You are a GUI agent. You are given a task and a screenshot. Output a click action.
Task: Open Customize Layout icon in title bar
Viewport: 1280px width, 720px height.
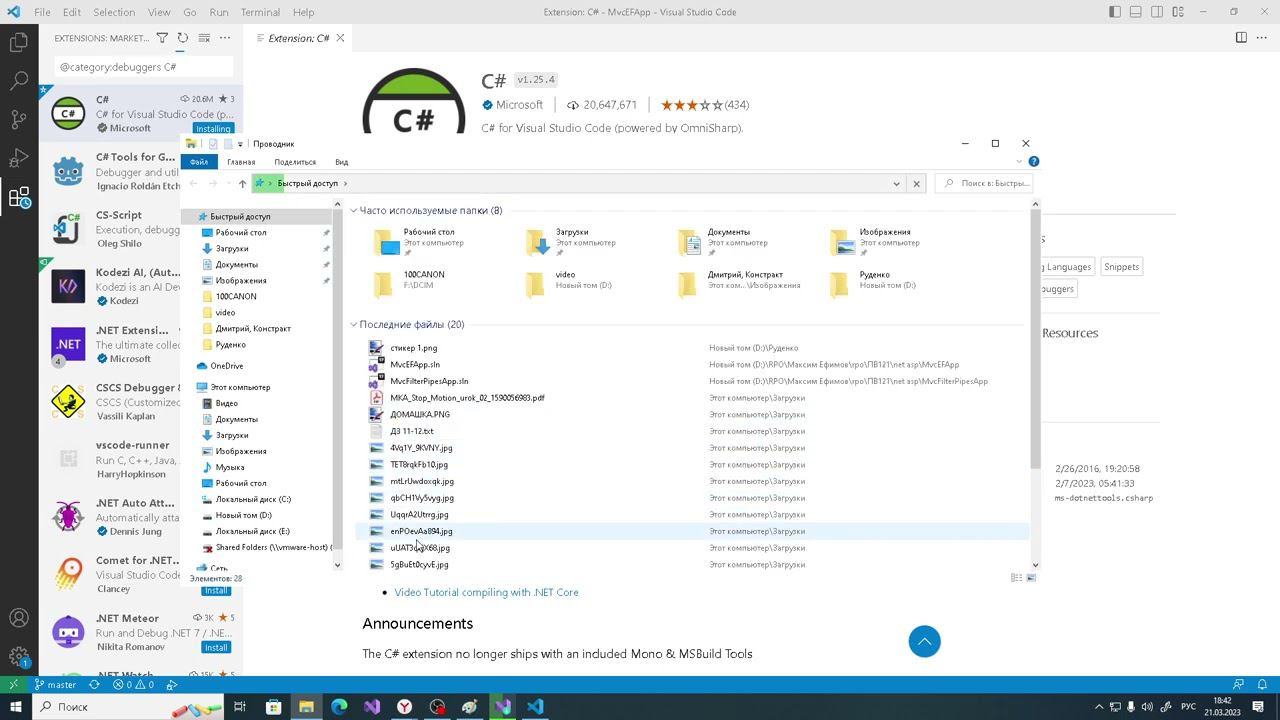click(1178, 12)
